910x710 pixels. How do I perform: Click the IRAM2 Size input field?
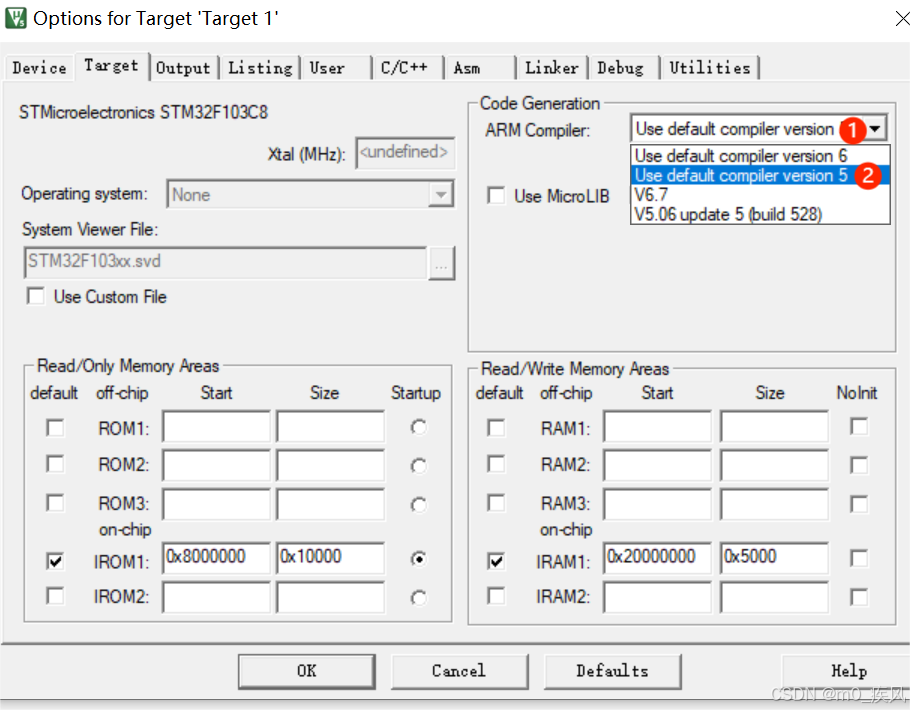click(774, 597)
